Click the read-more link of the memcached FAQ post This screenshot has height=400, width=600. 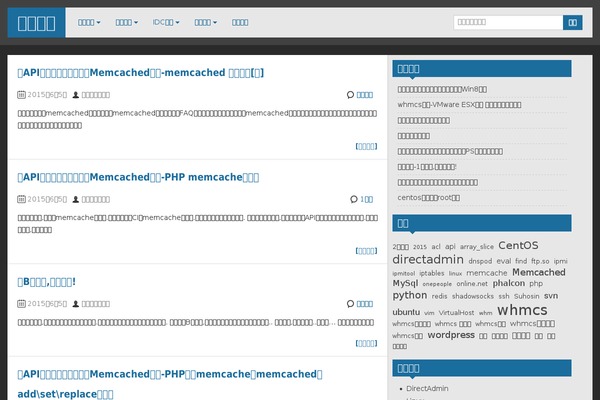point(366,146)
